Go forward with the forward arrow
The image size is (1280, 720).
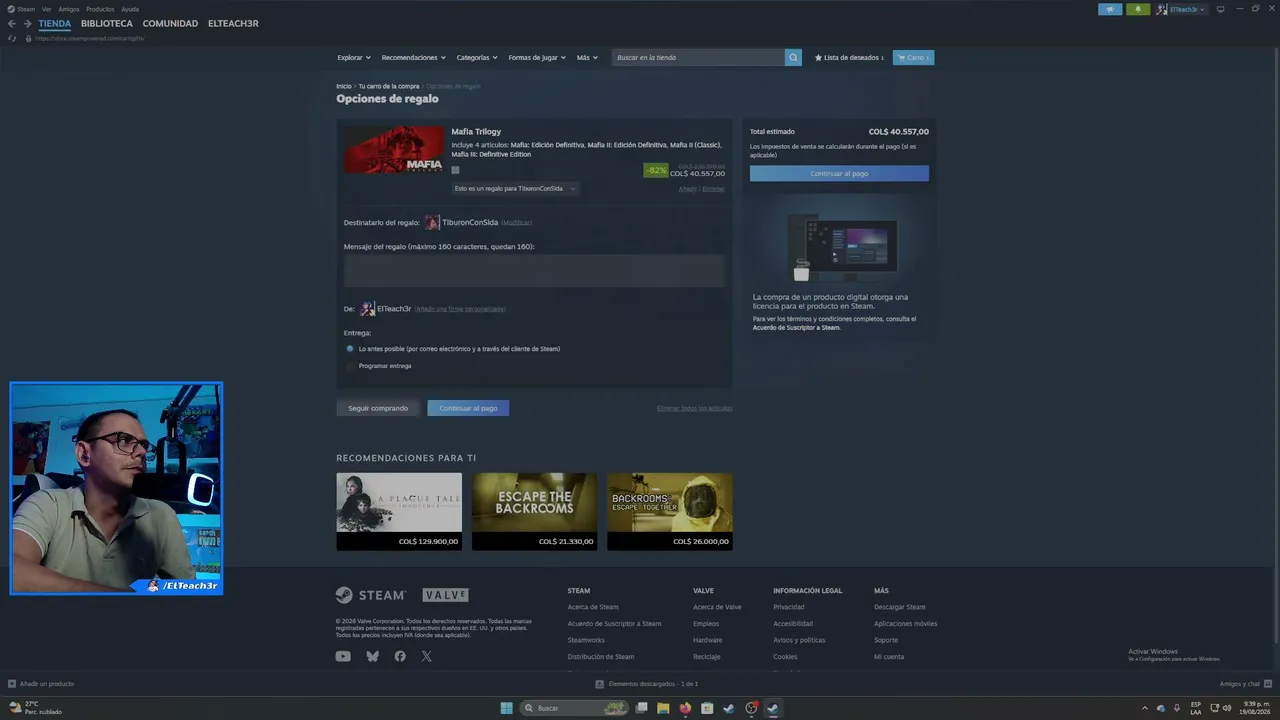tap(27, 24)
